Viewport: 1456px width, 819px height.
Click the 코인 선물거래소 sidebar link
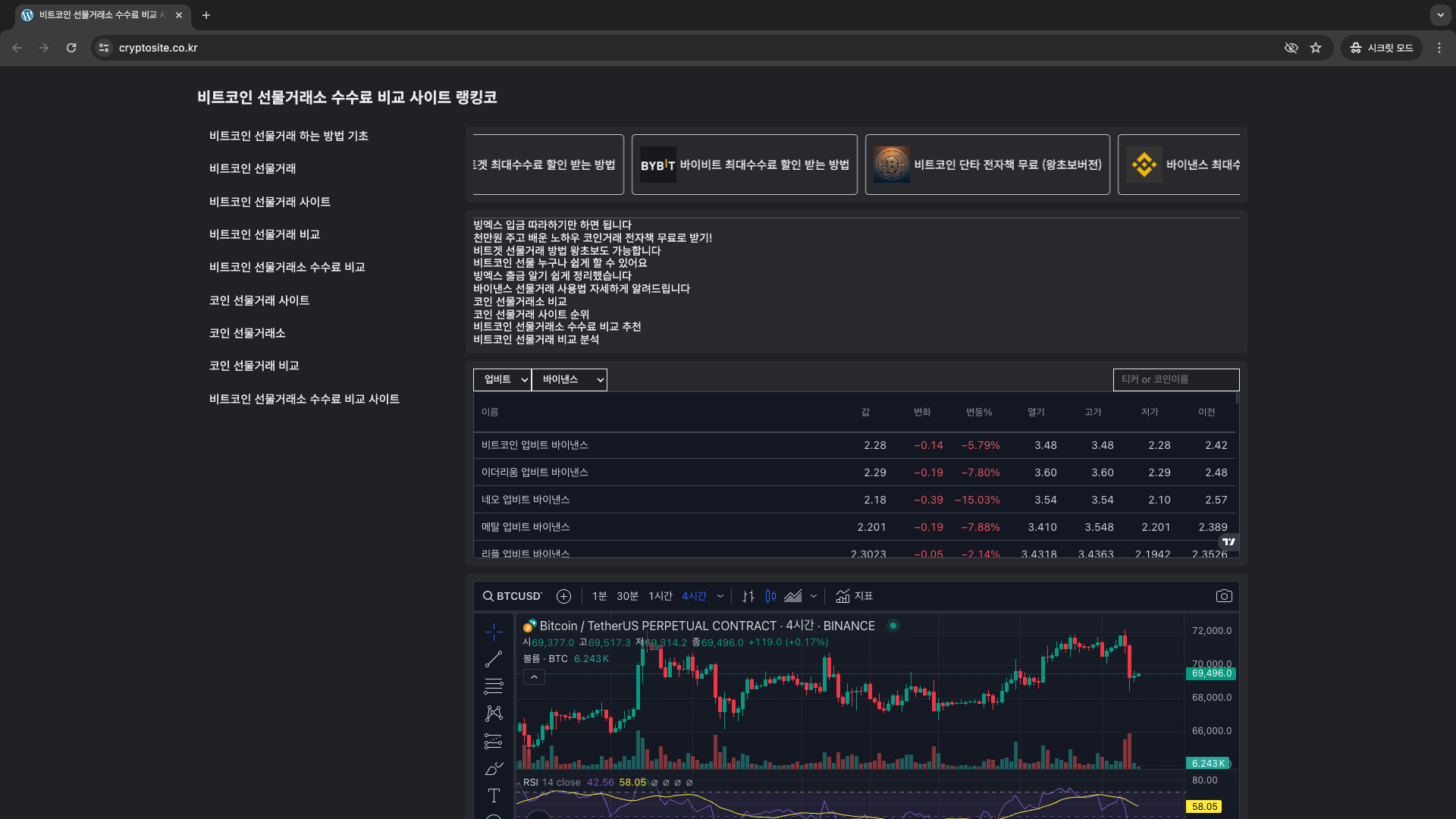[246, 333]
